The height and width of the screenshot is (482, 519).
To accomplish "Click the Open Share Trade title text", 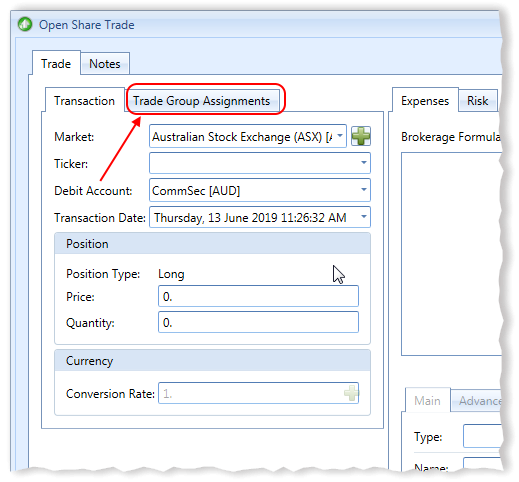I will (87, 25).
